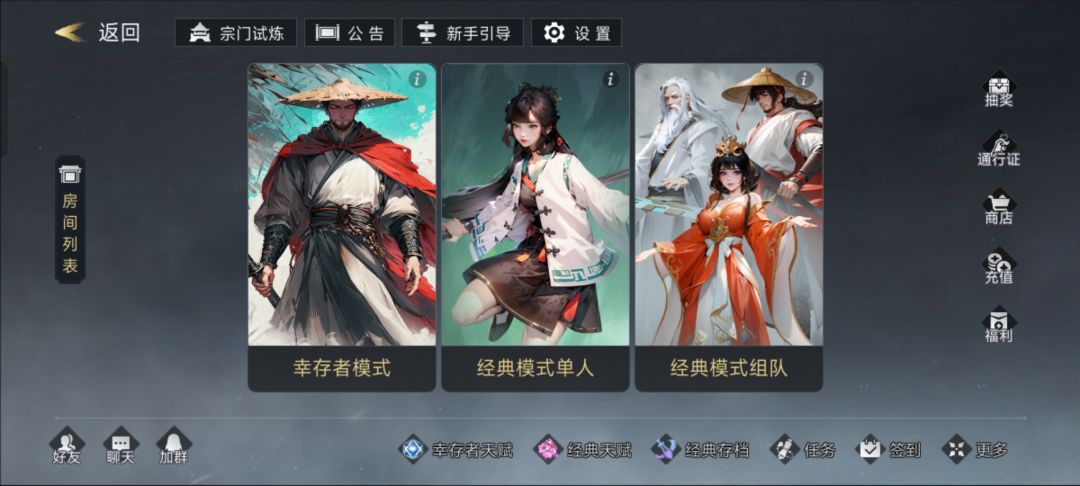The image size is (1080, 486).
Task: Tap the 加群 join group icon
Action: (174, 447)
